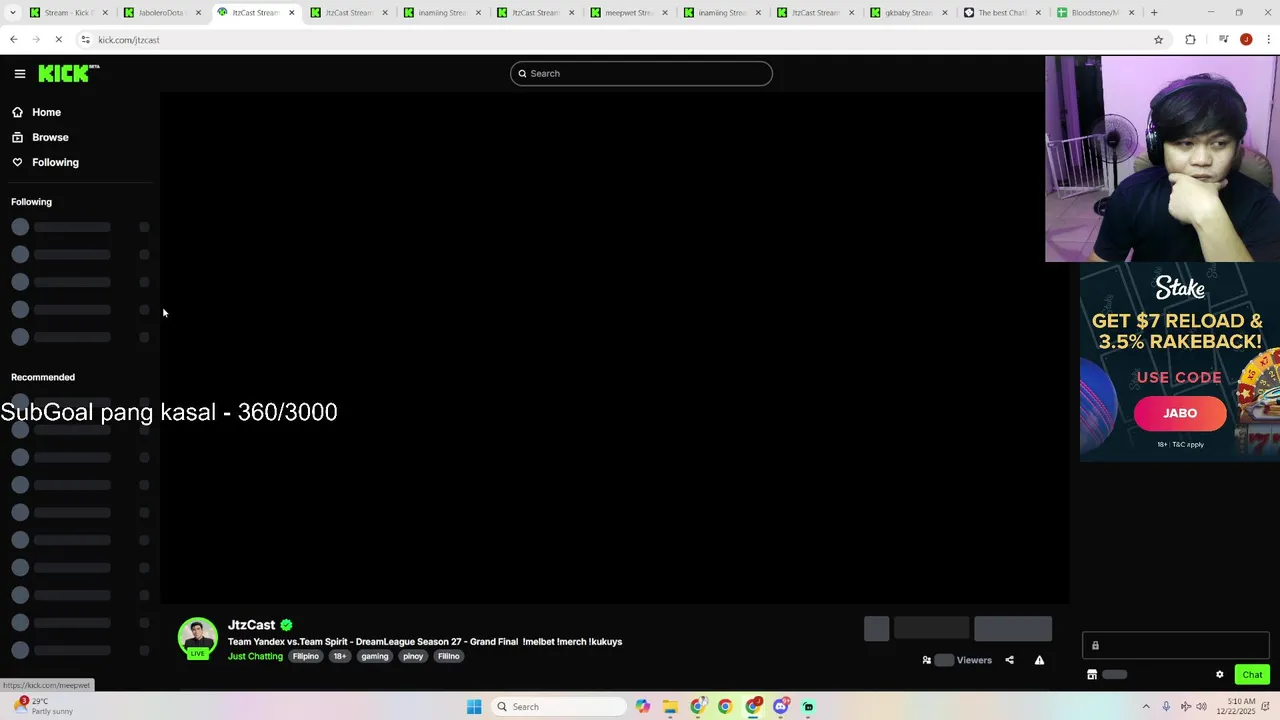Open the Windows Start menu
This screenshot has width=1280, height=720.
pyautogui.click(x=474, y=707)
